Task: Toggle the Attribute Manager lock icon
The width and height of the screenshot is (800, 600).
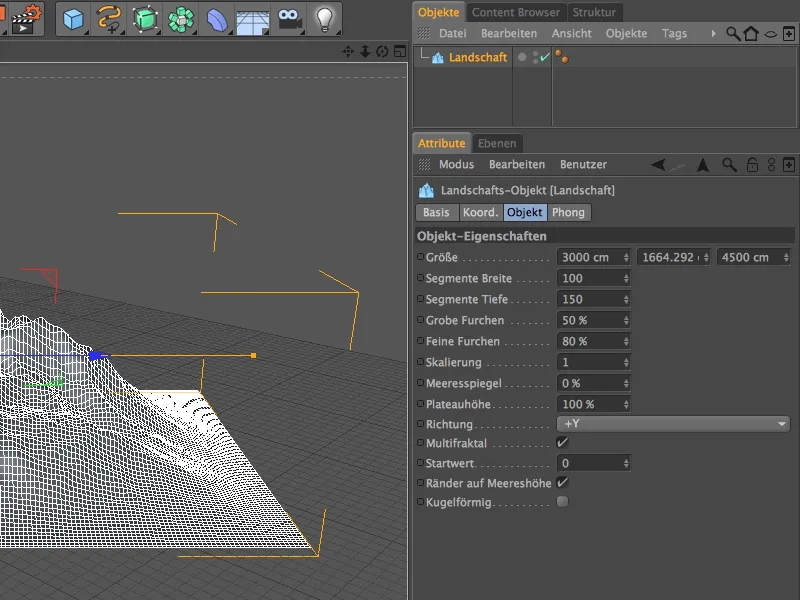Action: point(752,165)
